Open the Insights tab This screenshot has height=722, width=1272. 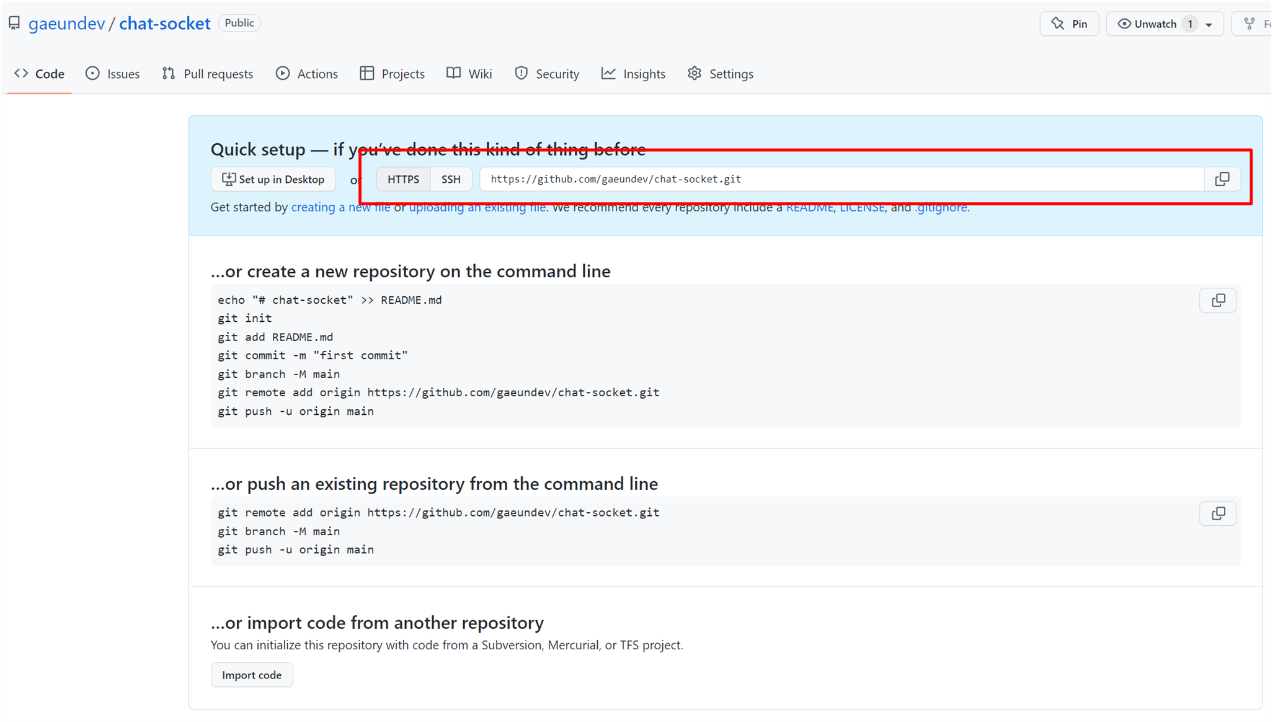pos(633,74)
